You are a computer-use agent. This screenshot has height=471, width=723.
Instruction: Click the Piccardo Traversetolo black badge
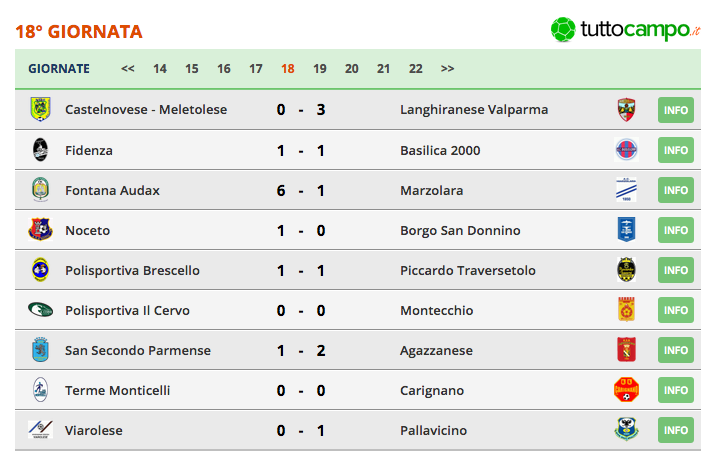tap(626, 269)
